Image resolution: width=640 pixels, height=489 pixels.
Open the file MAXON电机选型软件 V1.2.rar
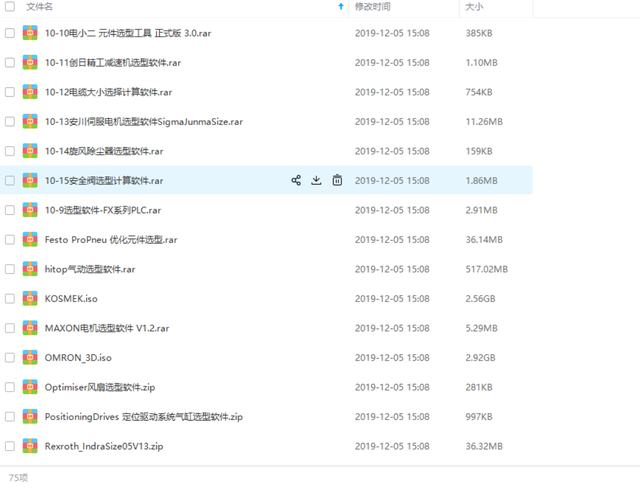point(107,328)
